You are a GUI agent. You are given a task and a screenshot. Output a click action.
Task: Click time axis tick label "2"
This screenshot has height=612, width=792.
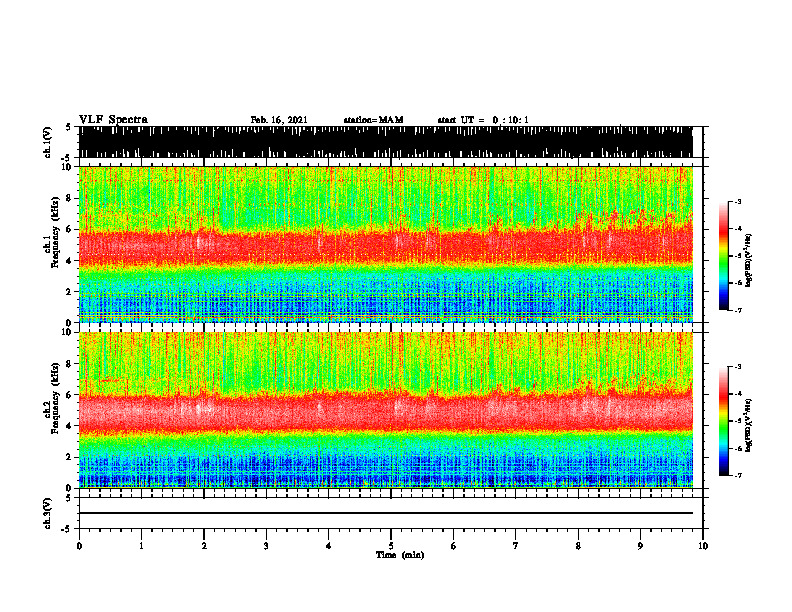point(204,546)
